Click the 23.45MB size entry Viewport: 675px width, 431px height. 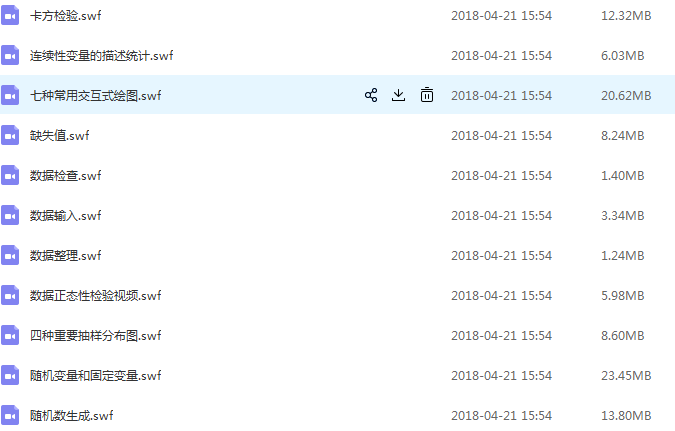626,375
